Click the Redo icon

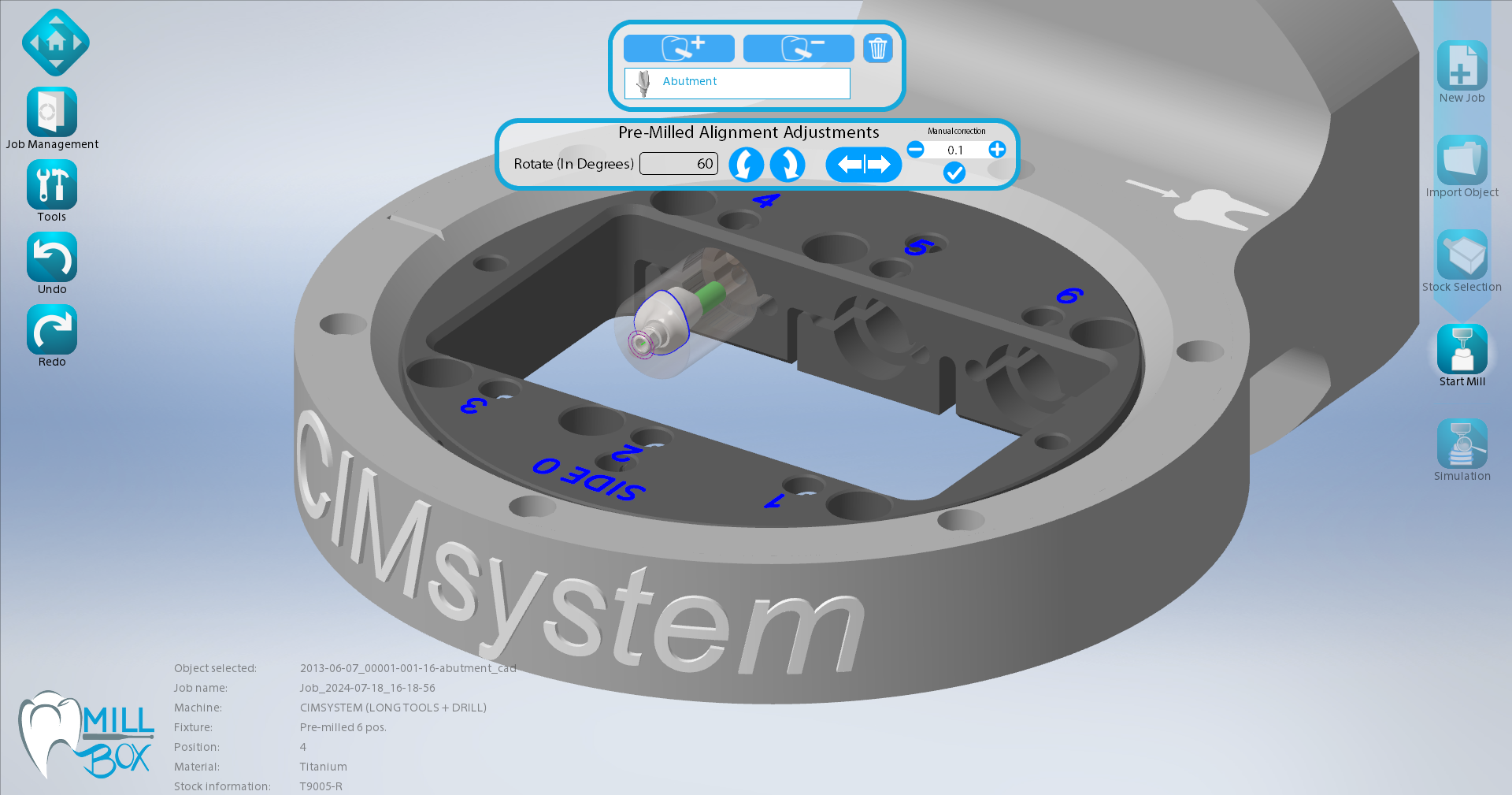(52, 329)
